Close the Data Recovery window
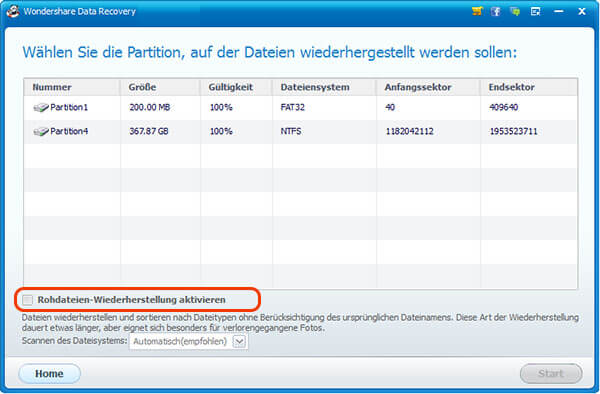600x394 pixels. [582, 11]
